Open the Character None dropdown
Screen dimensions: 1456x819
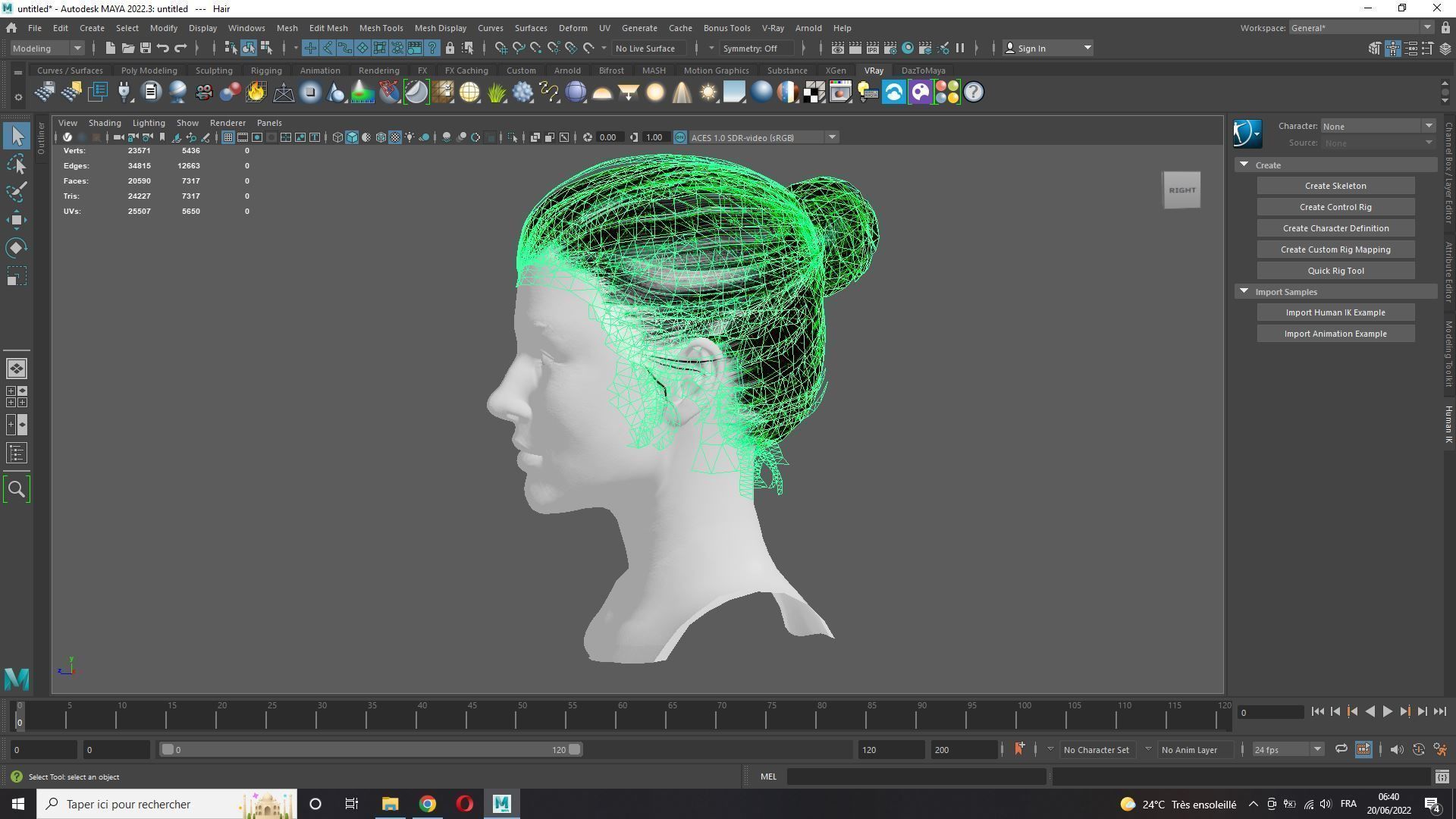[1379, 126]
